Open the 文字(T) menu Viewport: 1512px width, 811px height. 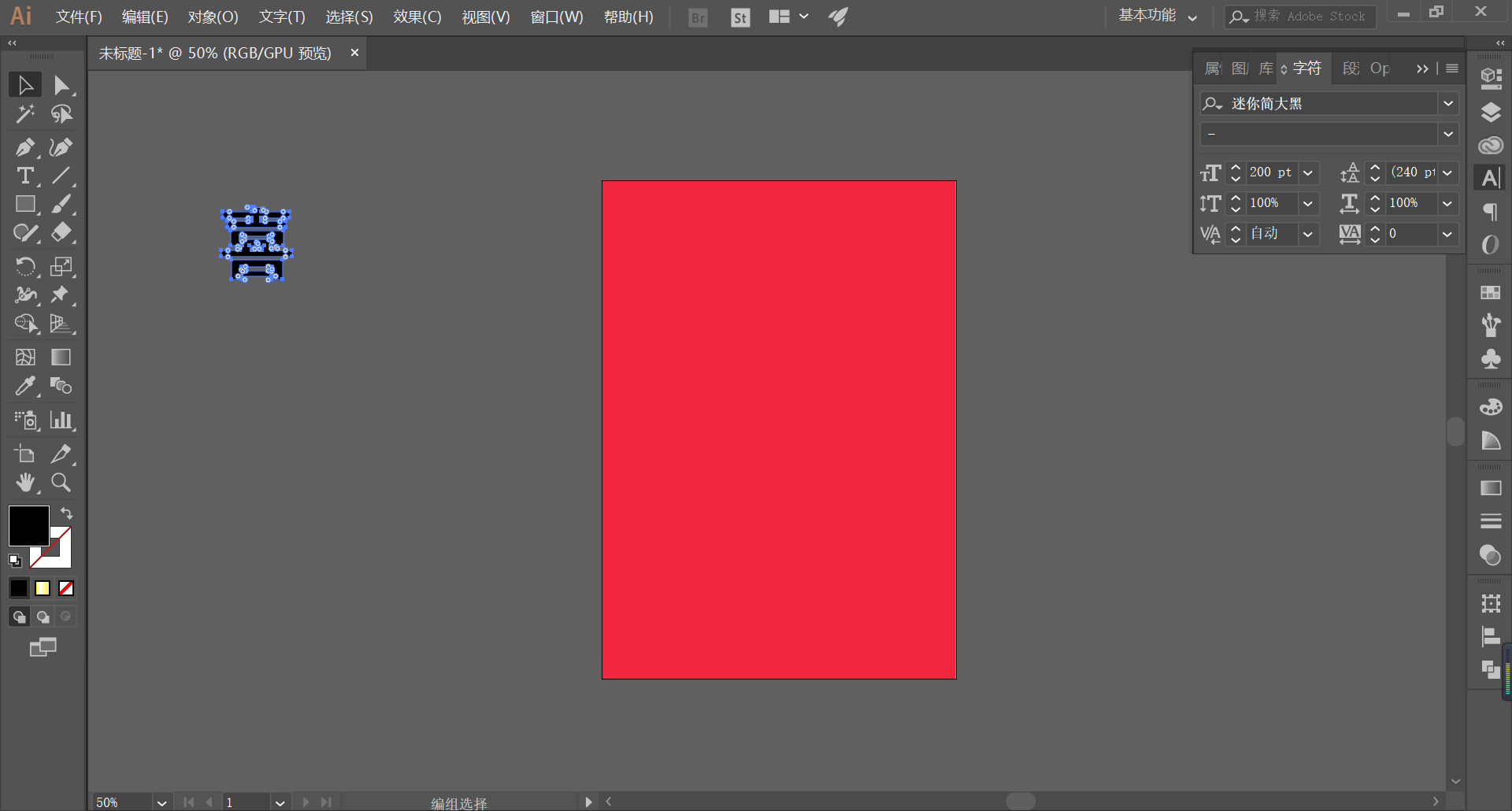[x=282, y=17]
